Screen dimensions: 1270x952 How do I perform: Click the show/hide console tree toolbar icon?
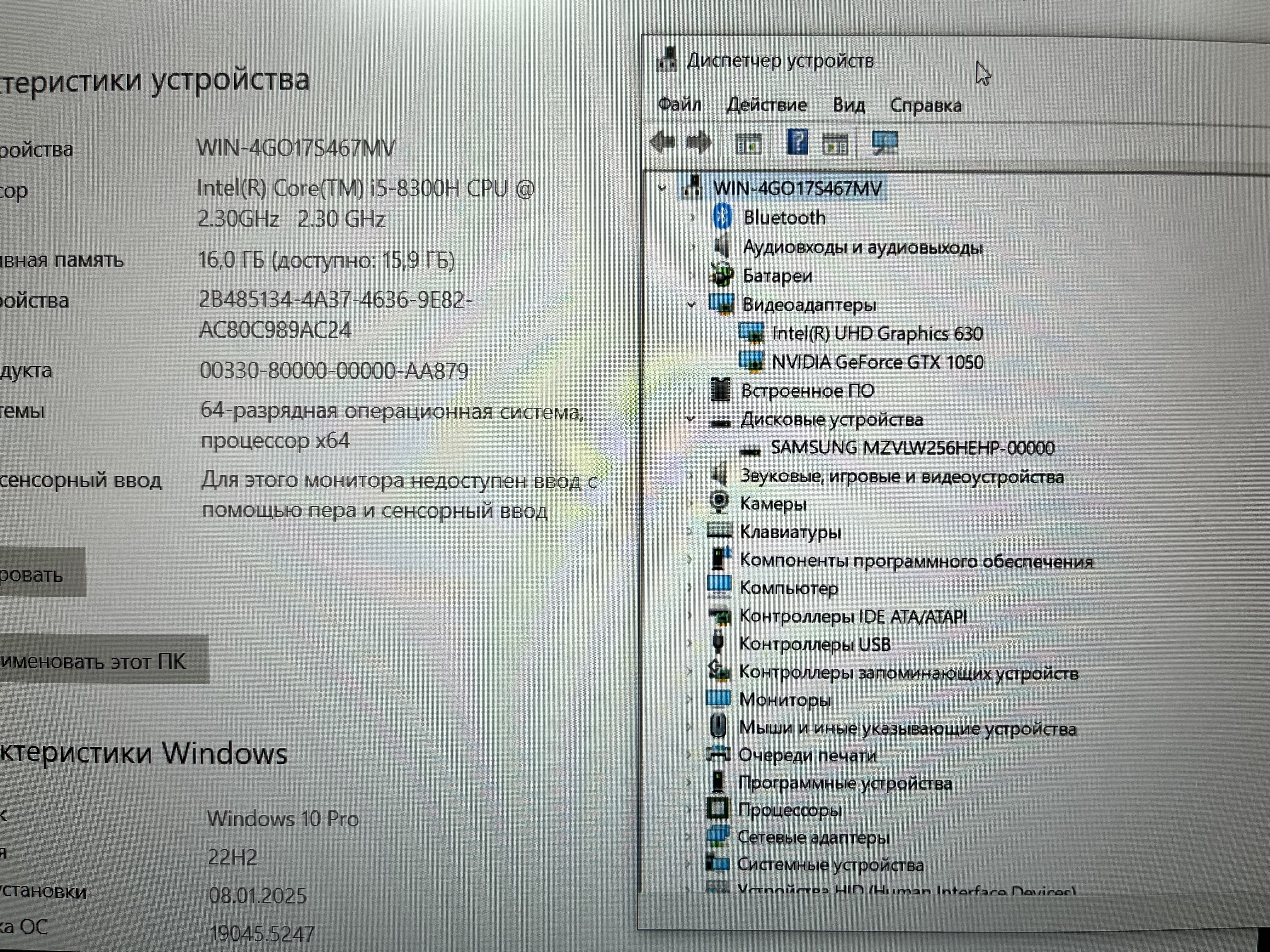749,144
